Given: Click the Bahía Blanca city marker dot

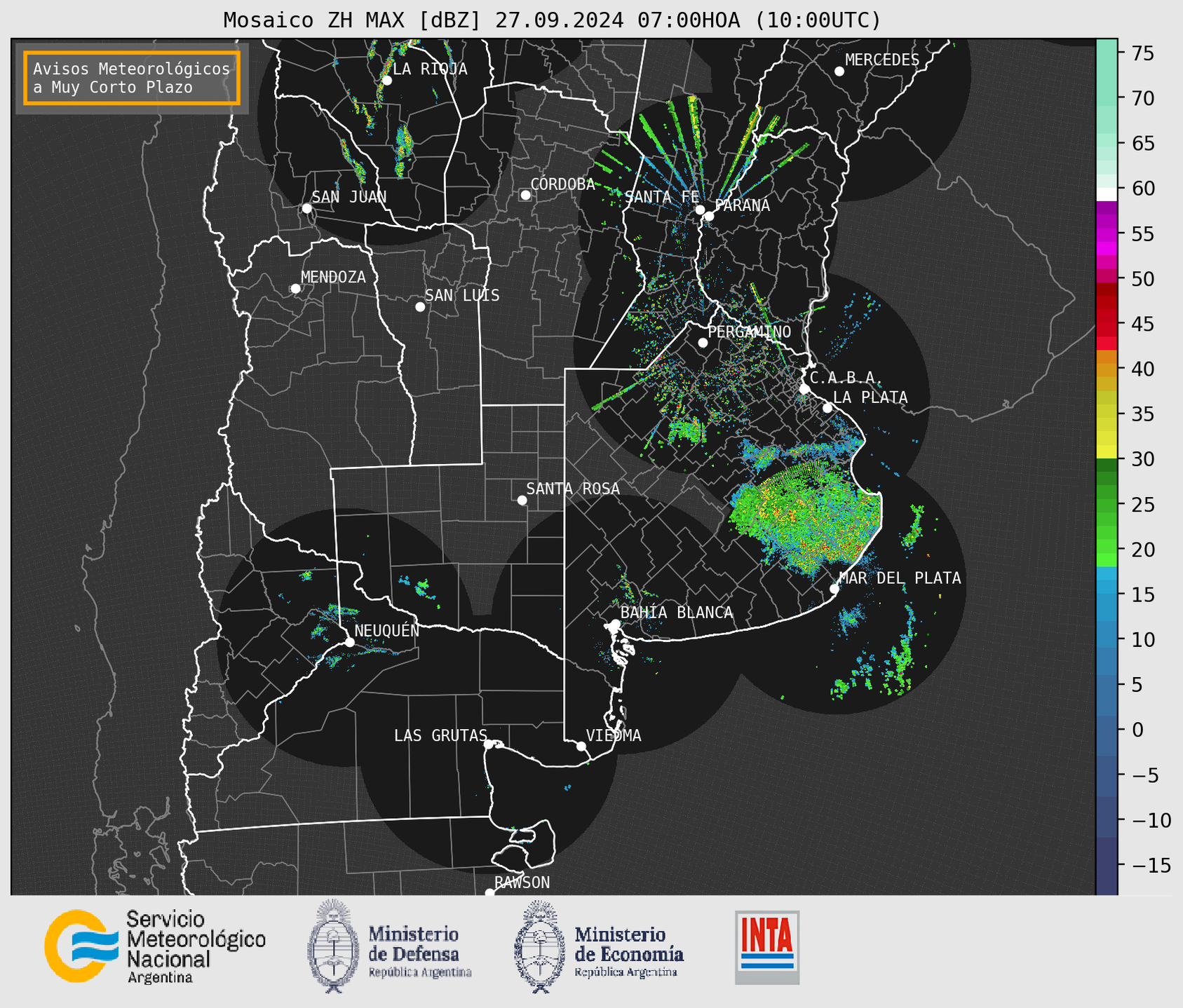Looking at the screenshot, I should [x=615, y=624].
